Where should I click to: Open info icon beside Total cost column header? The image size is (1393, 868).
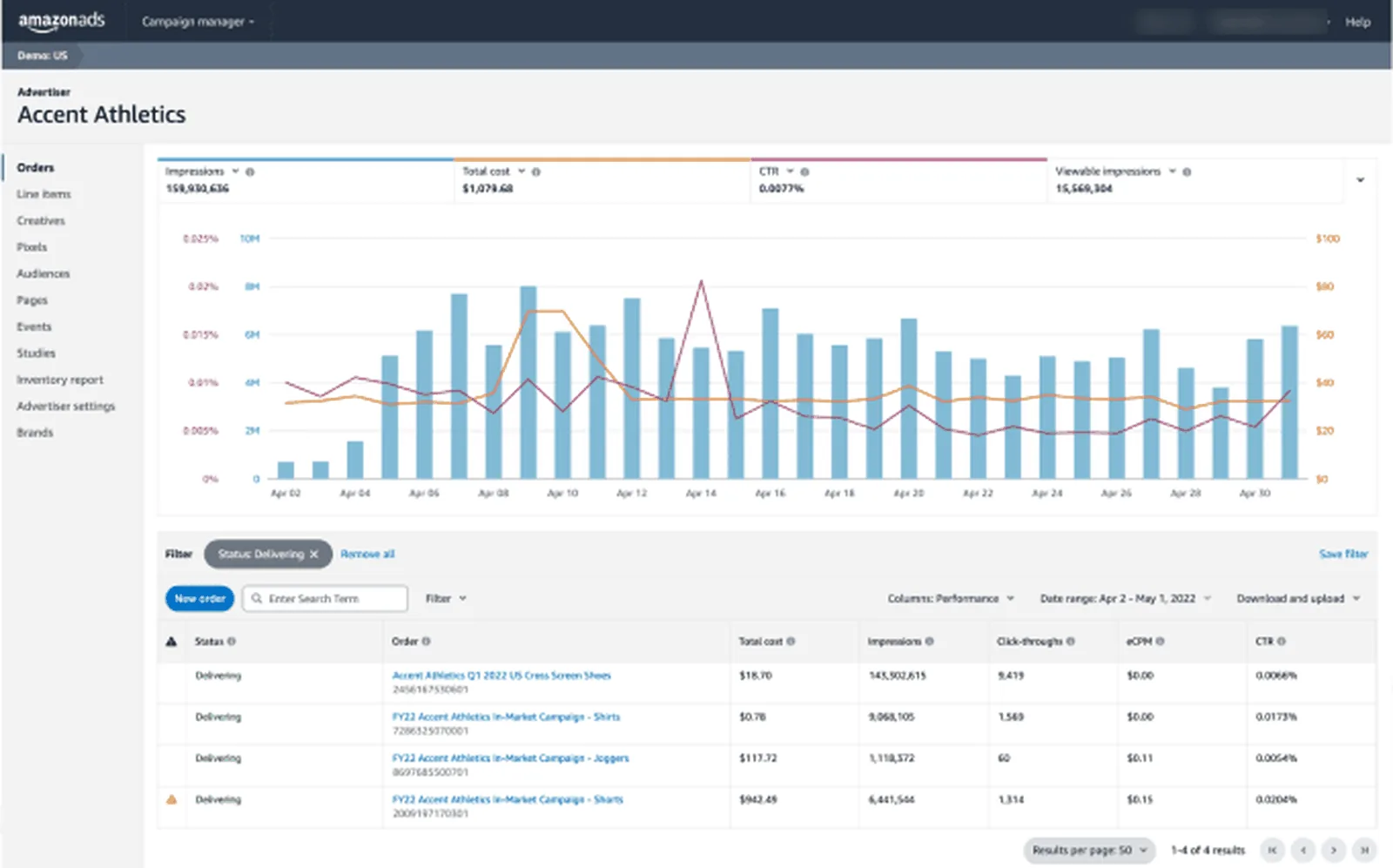click(791, 642)
